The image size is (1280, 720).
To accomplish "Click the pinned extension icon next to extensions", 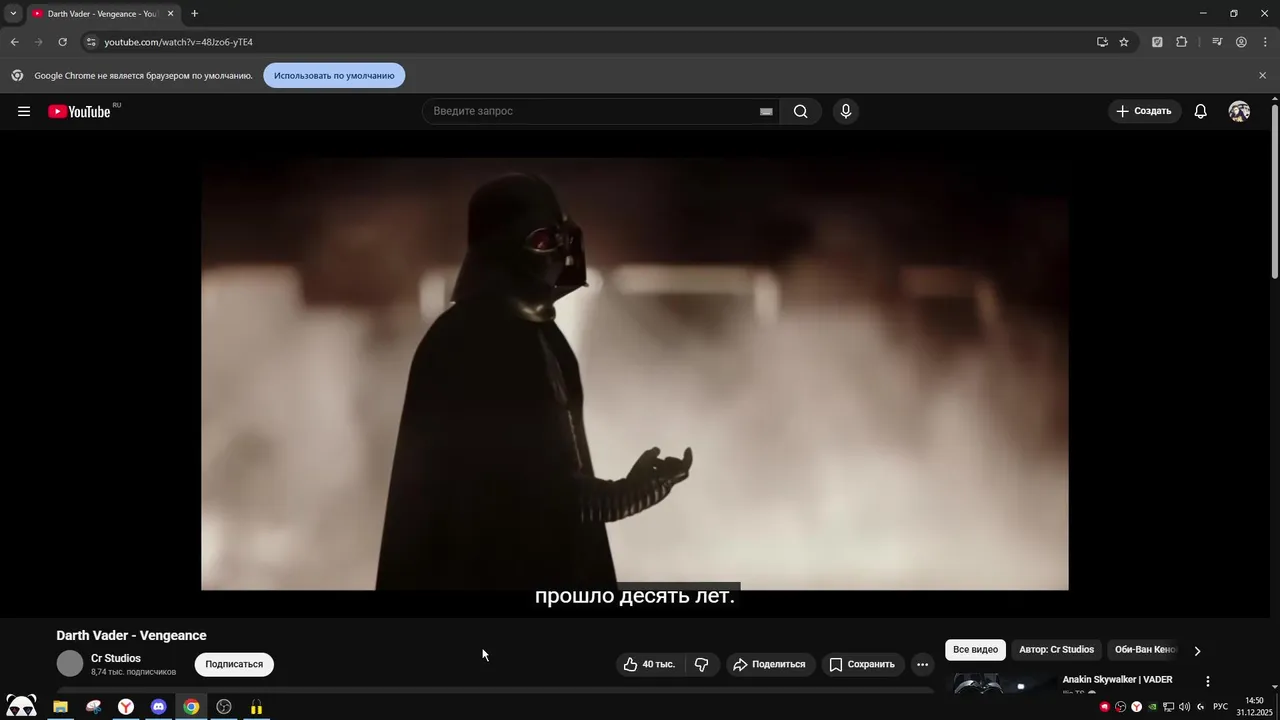I will click(x=1157, y=42).
